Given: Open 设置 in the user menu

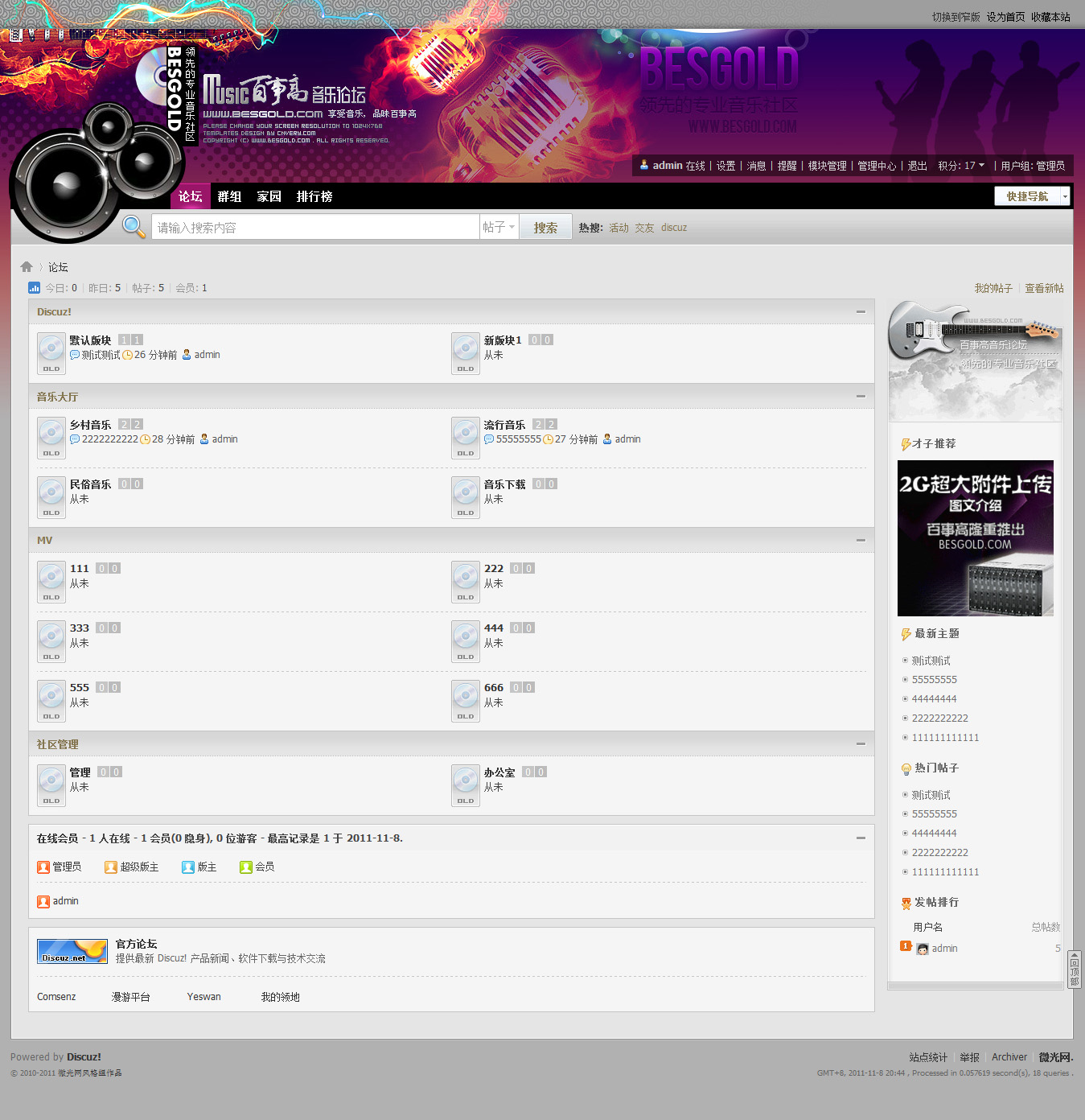Looking at the screenshot, I should [726, 166].
